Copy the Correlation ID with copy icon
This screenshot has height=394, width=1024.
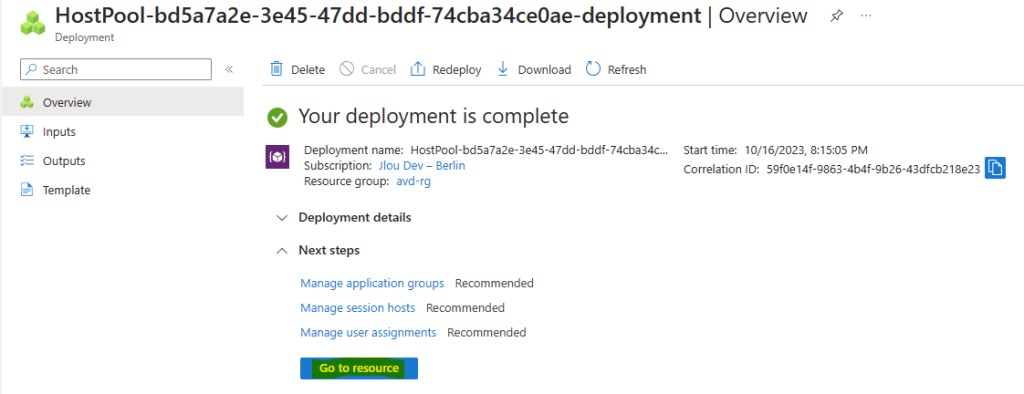[x=995, y=169]
